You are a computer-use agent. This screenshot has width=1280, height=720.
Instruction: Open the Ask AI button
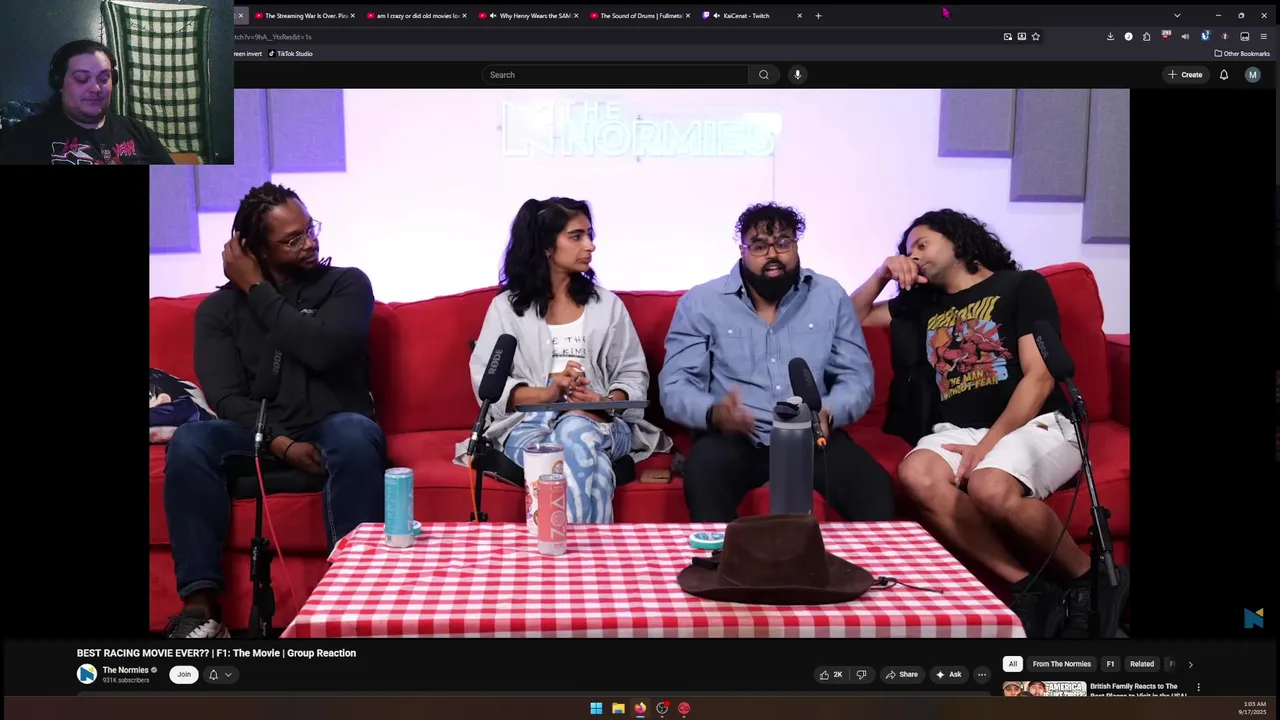(x=948, y=675)
